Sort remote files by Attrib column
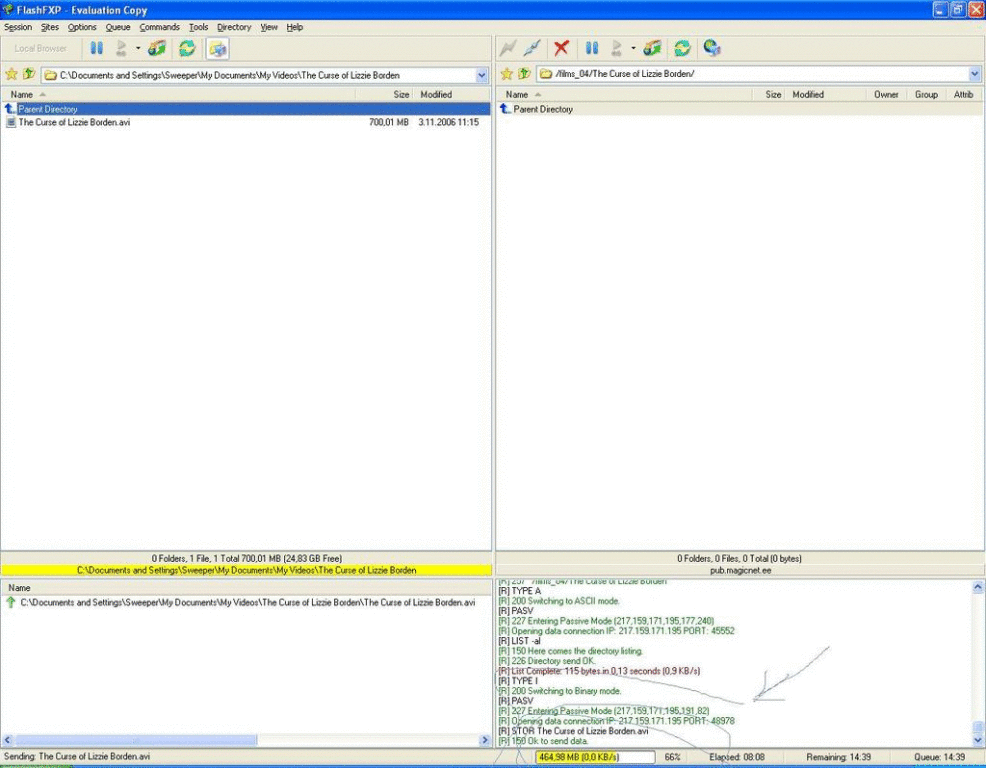Image resolution: width=986 pixels, height=768 pixels. (963, 94)
